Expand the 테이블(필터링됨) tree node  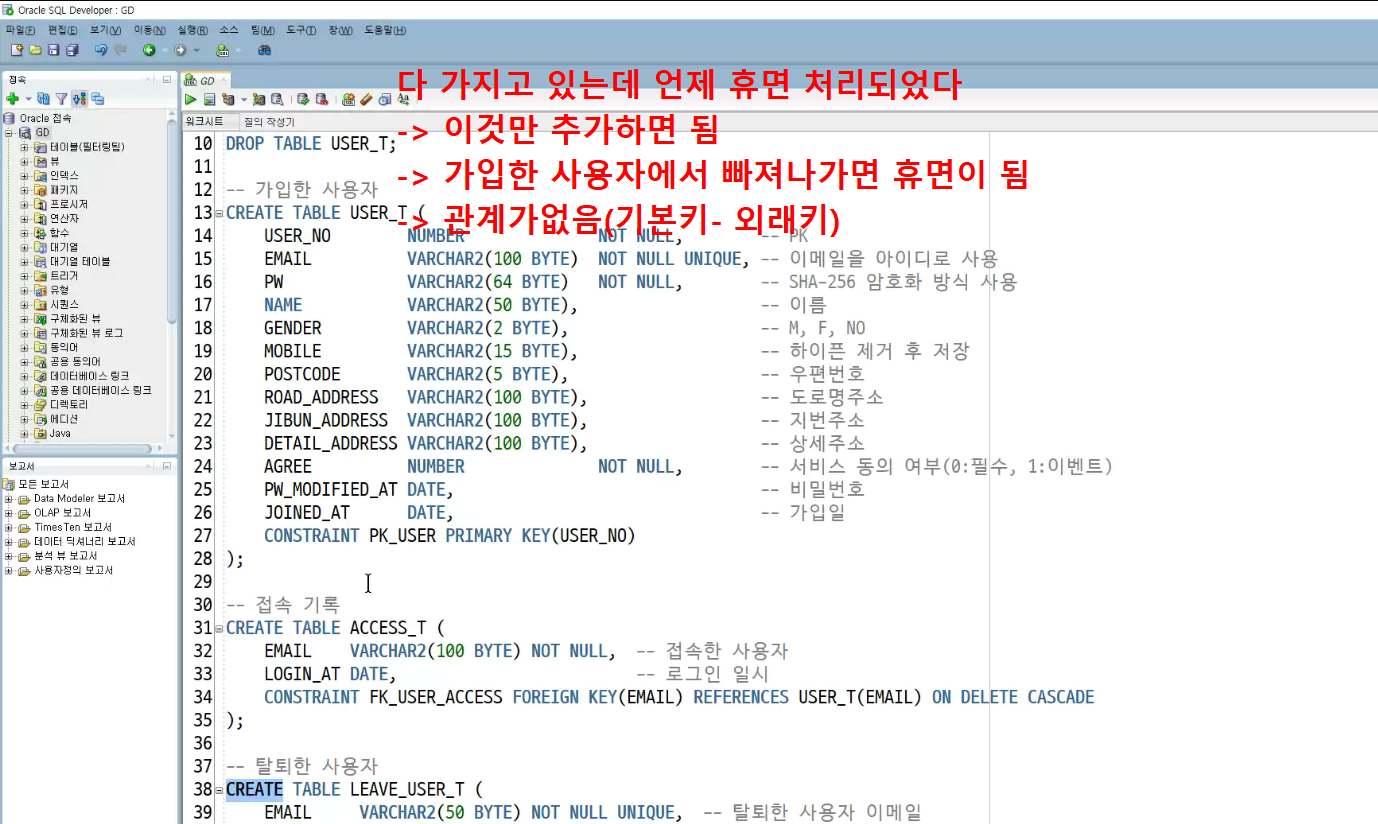[x=25, y=147]
